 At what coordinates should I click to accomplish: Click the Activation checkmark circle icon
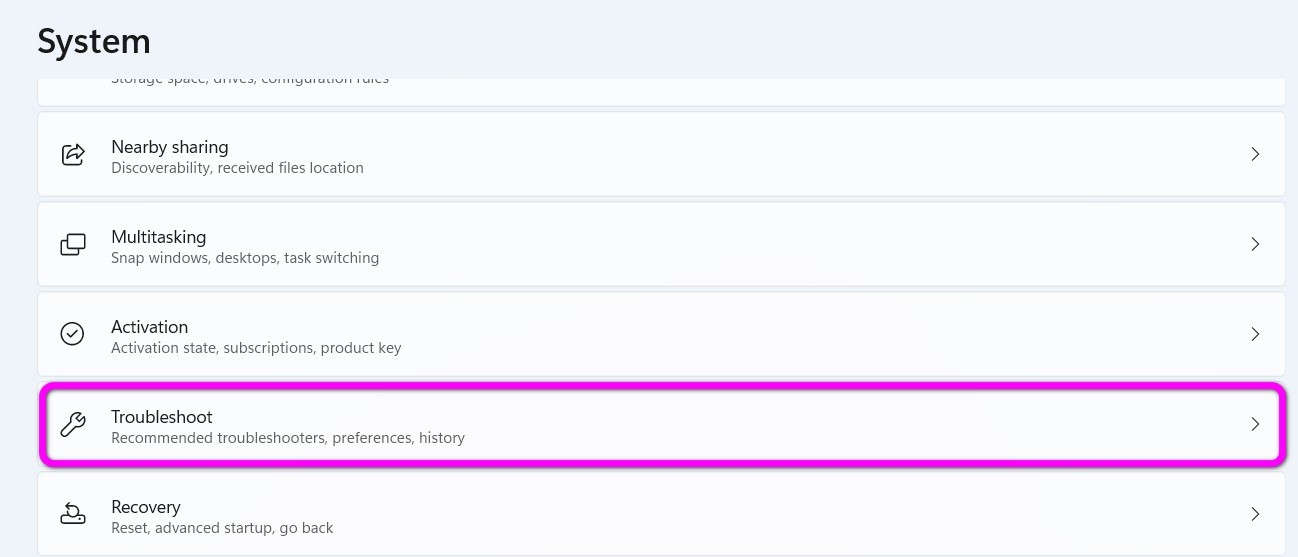tap(73, 334)
